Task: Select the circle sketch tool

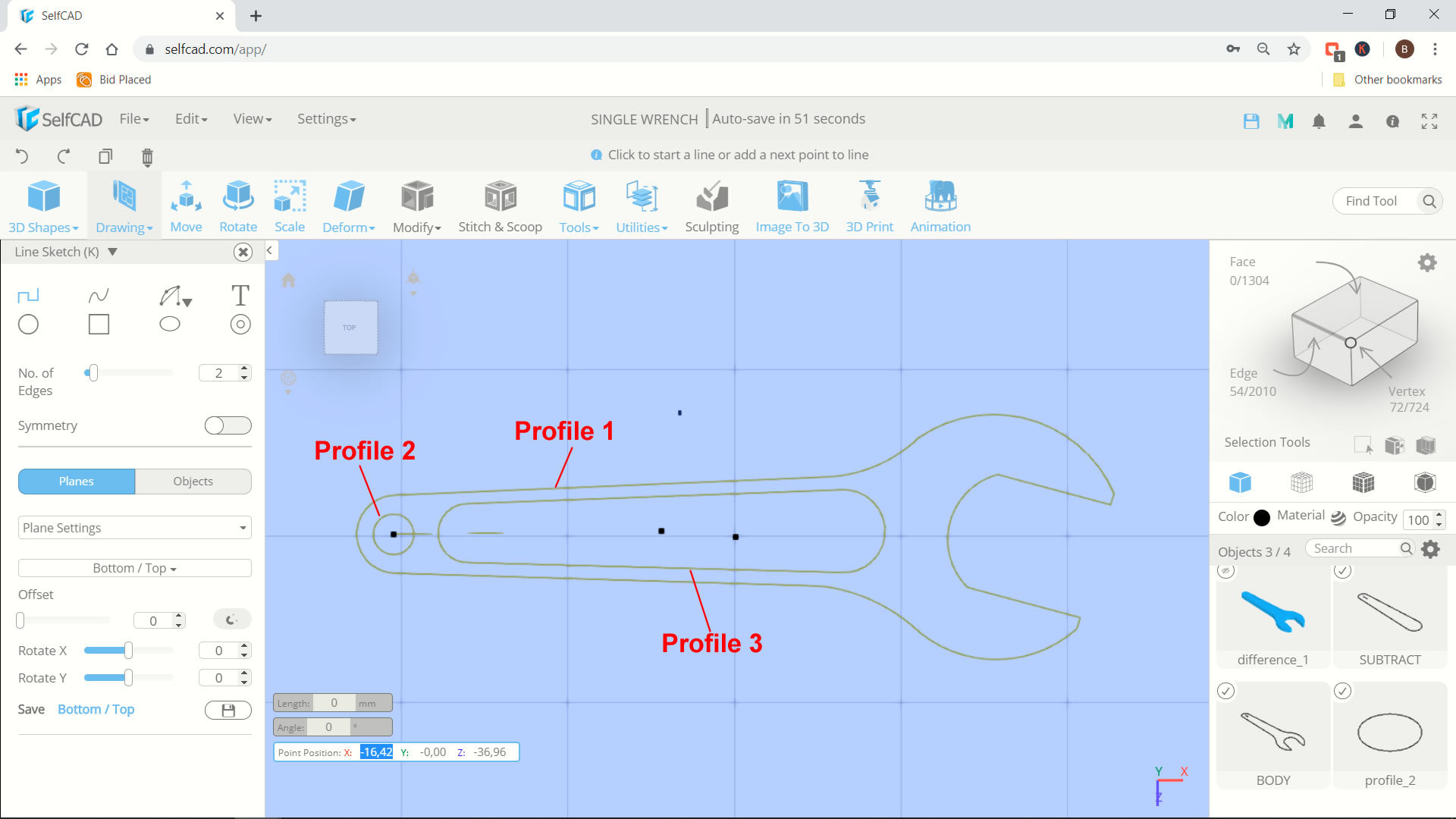Action: (28, 325)
